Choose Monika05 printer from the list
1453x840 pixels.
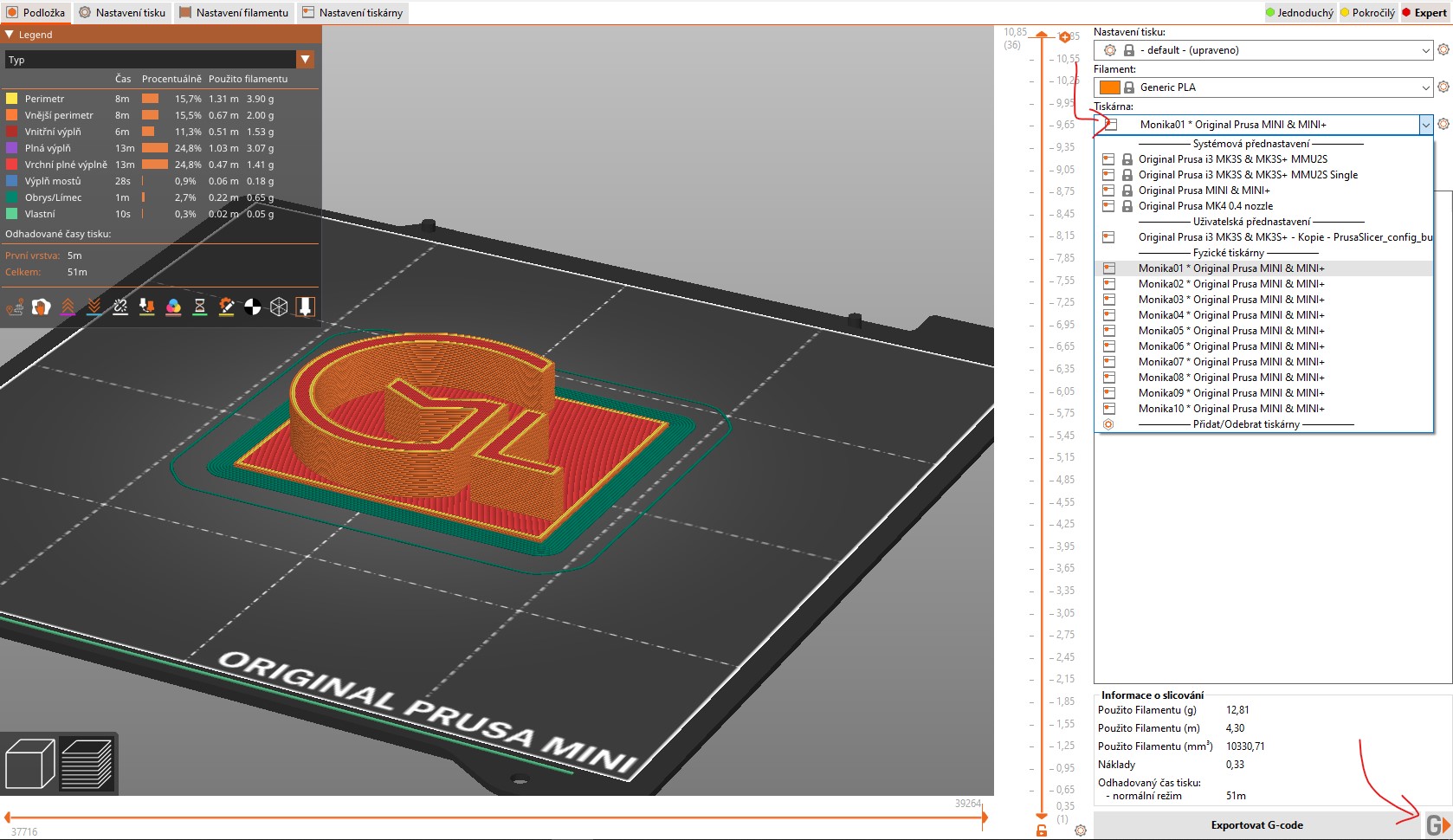pyautogui.click(x=1230, y=331)
